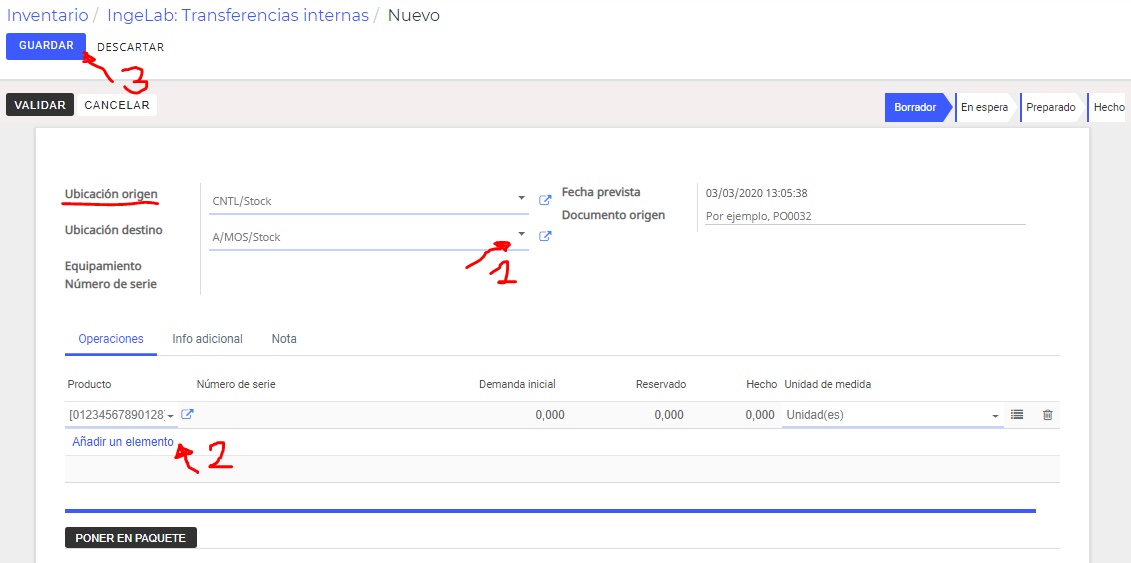Expand the CNTL/Stock origin location dropdown
Viewport: 1131px width, 563px height.
point(521,198)
